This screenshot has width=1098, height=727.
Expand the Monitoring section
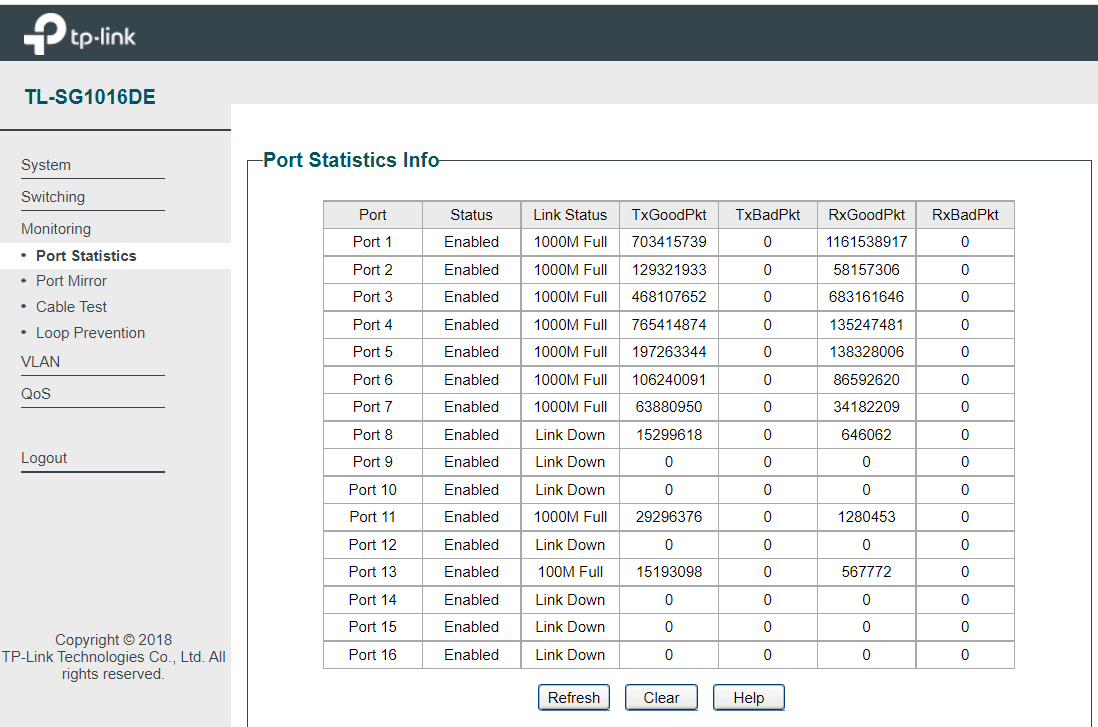[55, 228]
